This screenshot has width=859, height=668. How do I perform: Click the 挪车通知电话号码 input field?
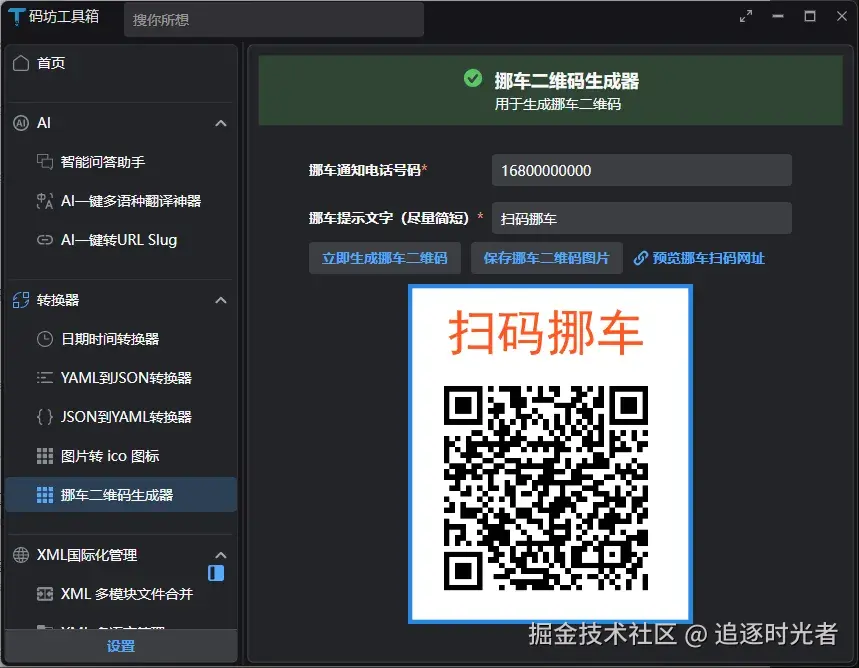(642, 170)
